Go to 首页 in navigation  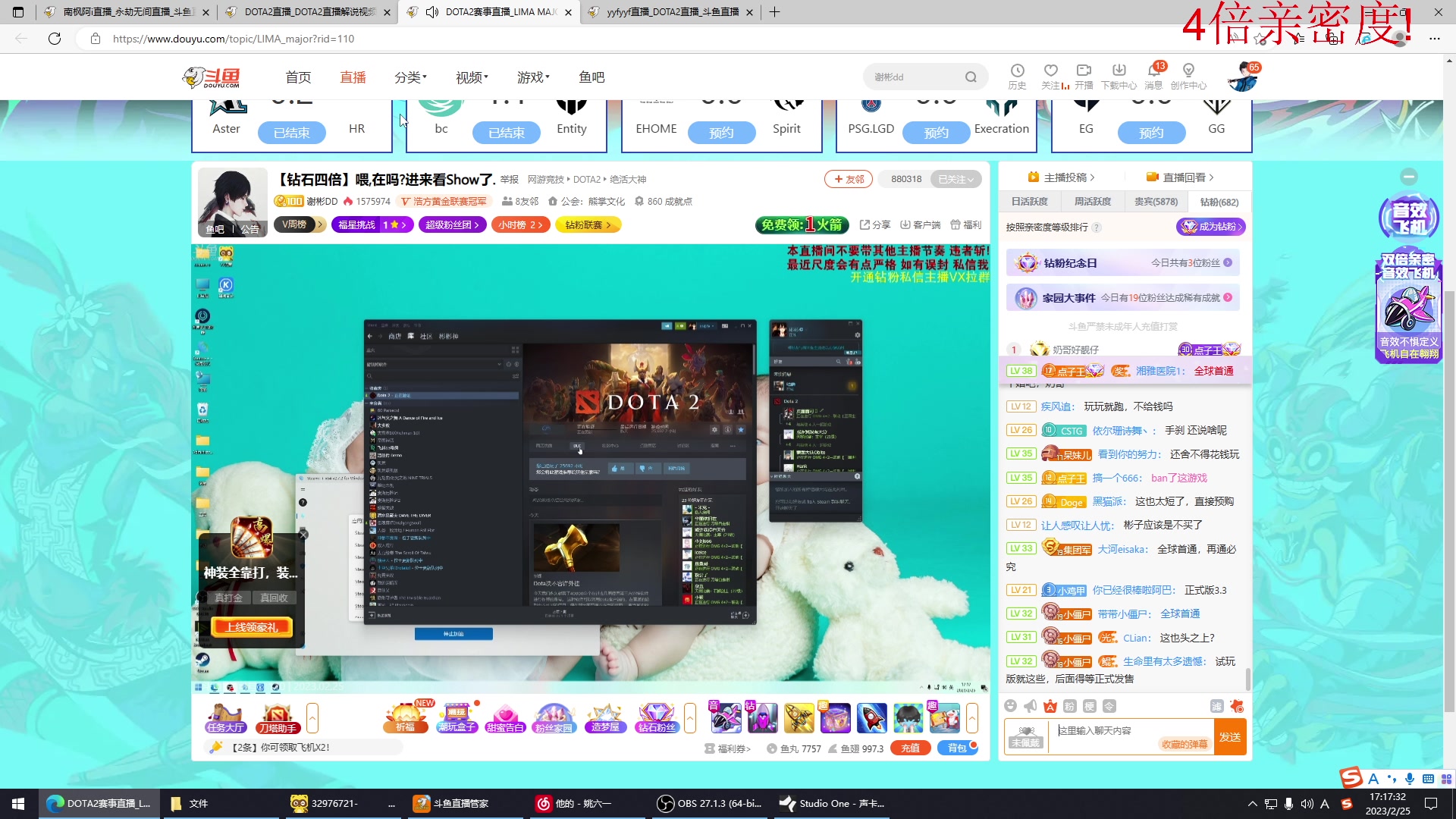point(298,77)
